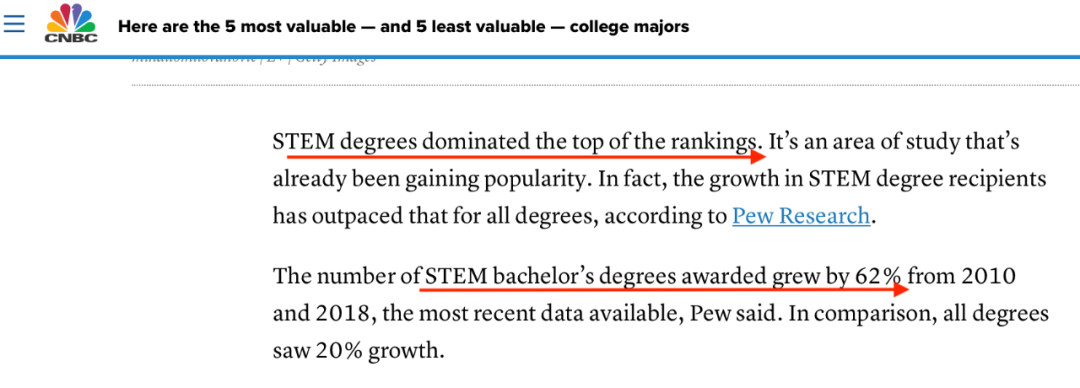Click the blue divider line below header
The image size is (1080, 388).
[x=540, y=56]
